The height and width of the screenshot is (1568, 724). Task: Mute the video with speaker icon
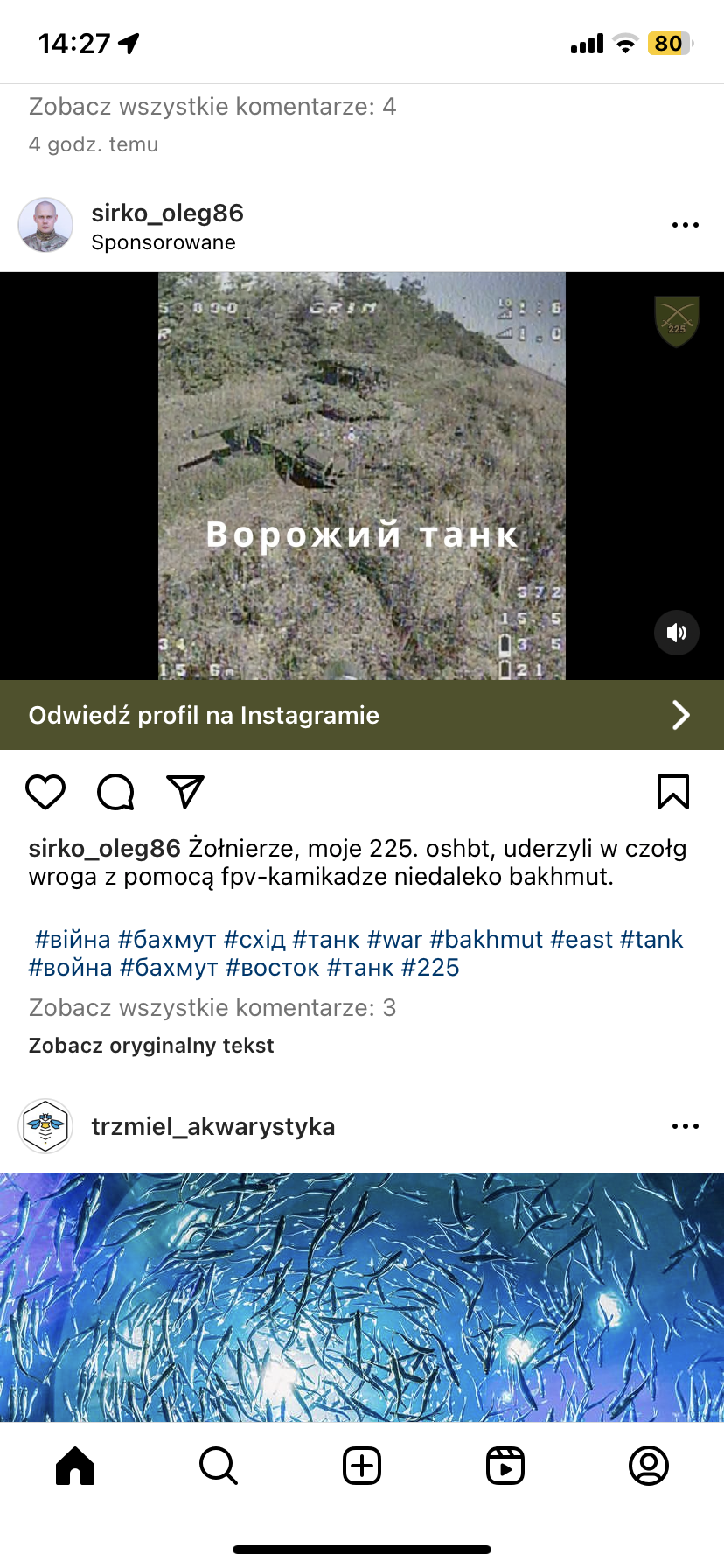[x=677, y=633]
